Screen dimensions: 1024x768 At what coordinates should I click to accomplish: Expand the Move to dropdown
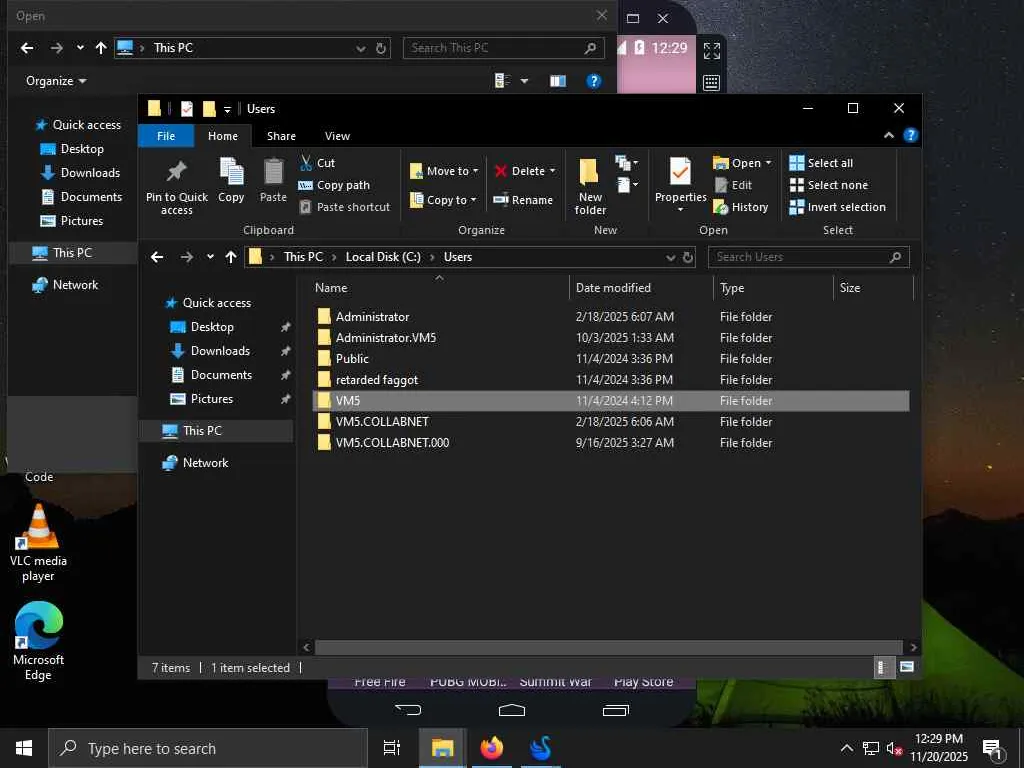475,171
